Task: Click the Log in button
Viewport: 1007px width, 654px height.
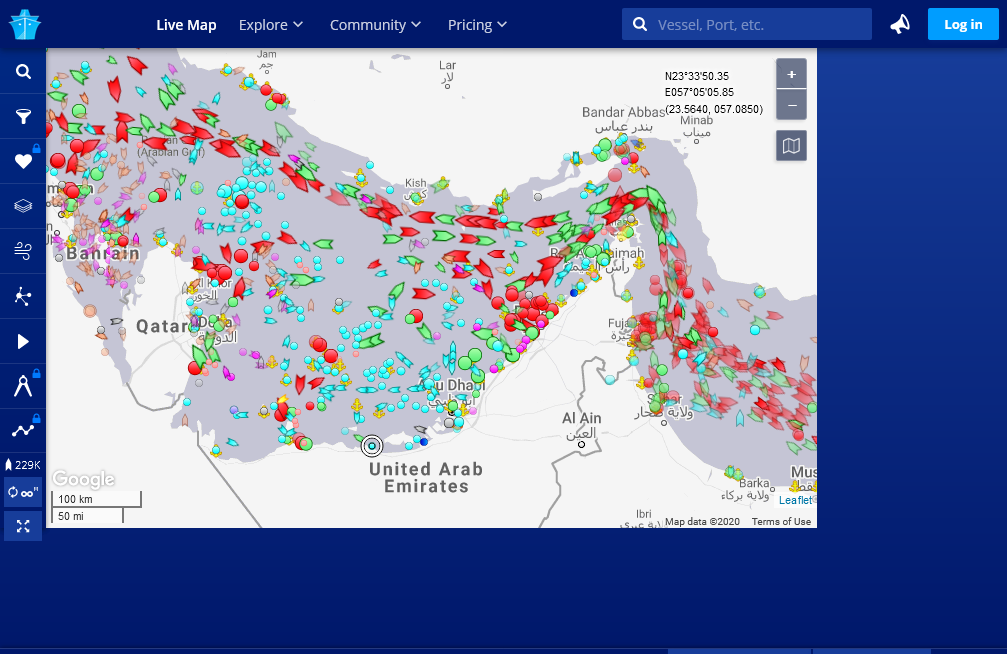Action: tap(963, 24)
